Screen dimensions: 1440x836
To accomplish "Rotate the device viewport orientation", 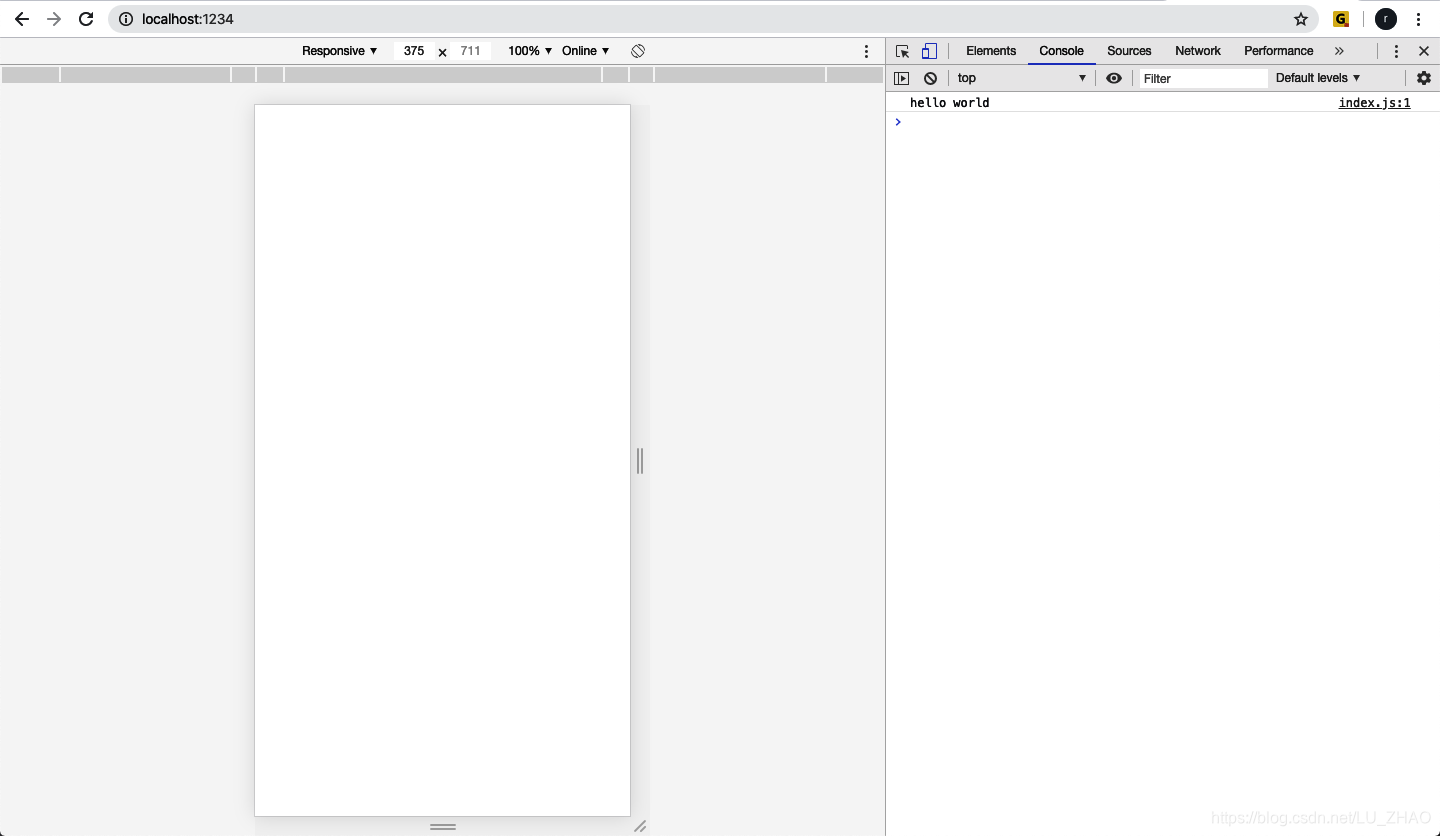I will 638,51.
